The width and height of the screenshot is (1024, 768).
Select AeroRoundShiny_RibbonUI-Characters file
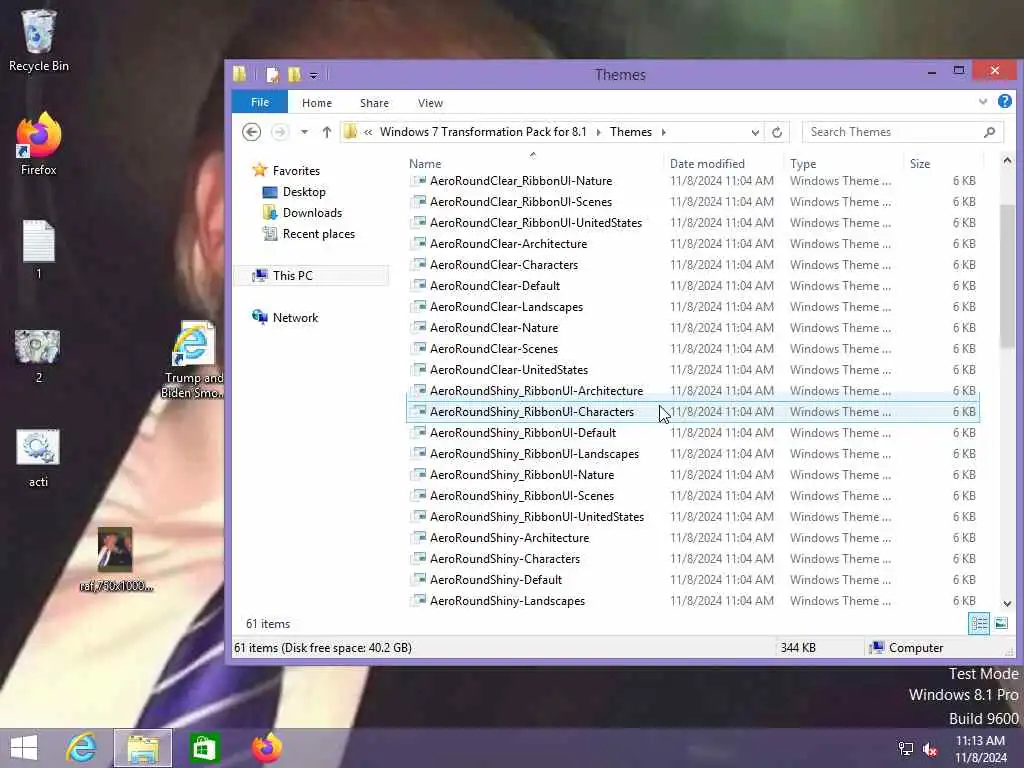tap(692, 411)
